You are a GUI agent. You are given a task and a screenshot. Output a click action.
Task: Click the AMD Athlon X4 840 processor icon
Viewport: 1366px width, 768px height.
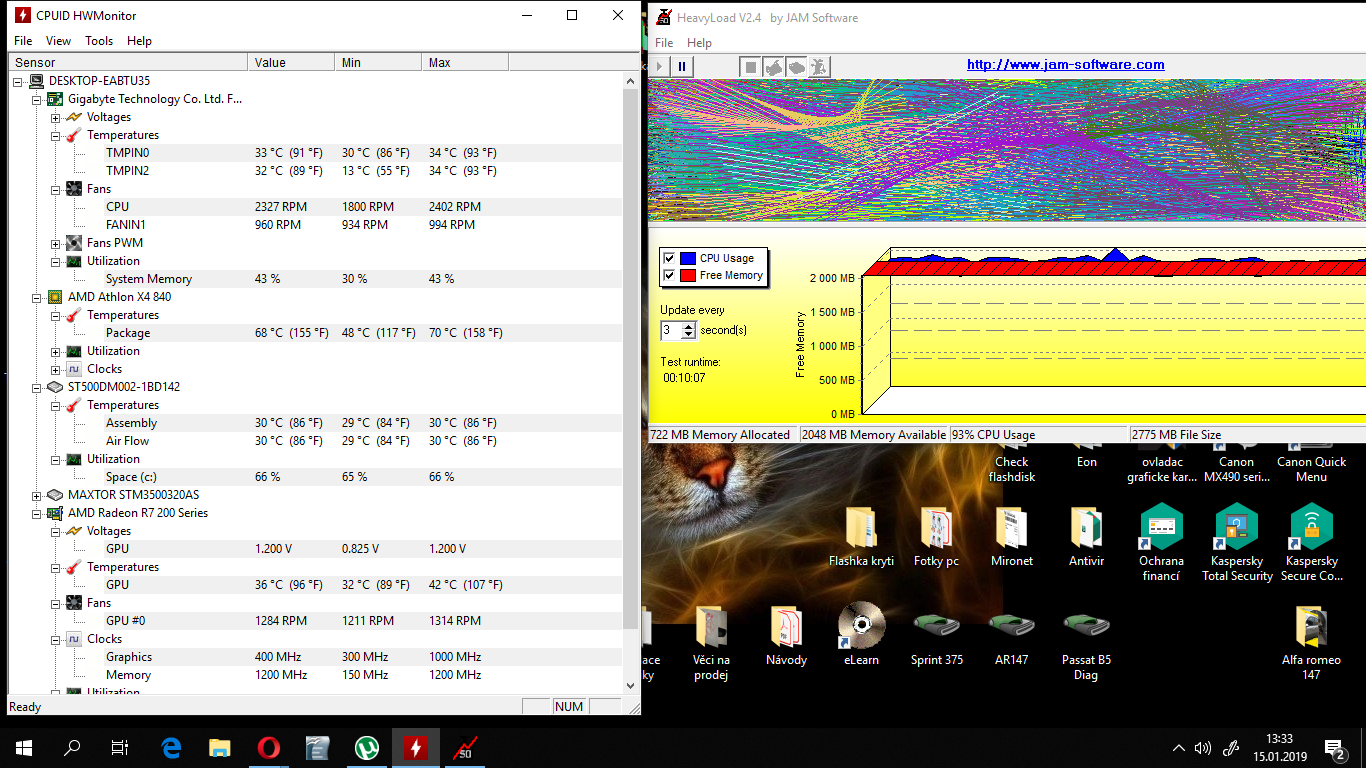(54, 297)
